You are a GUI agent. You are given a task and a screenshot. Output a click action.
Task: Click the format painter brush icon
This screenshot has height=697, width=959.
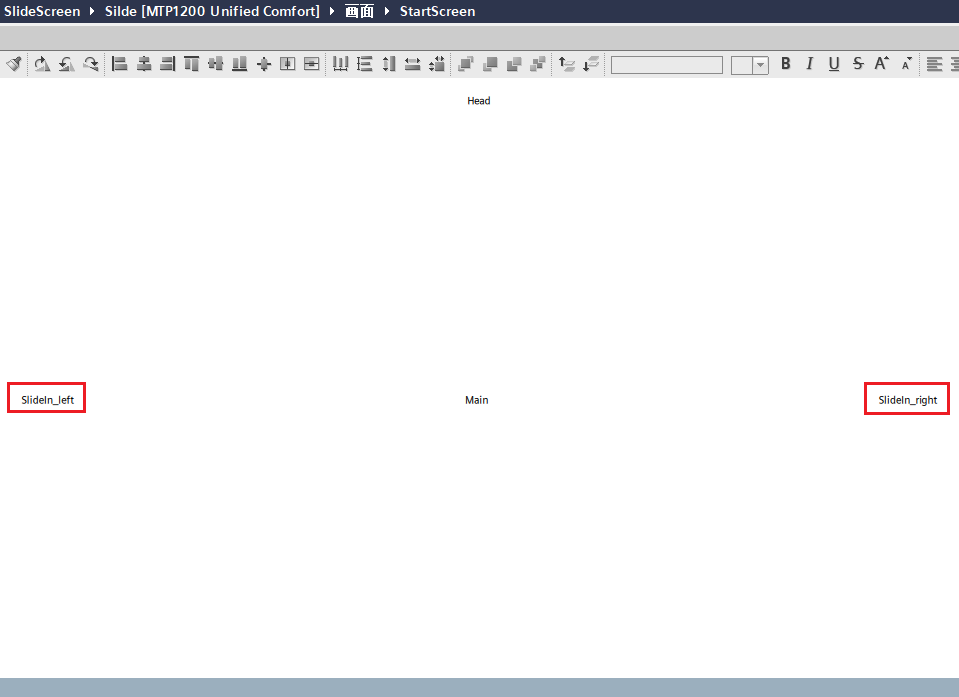(x=13, y=64)
